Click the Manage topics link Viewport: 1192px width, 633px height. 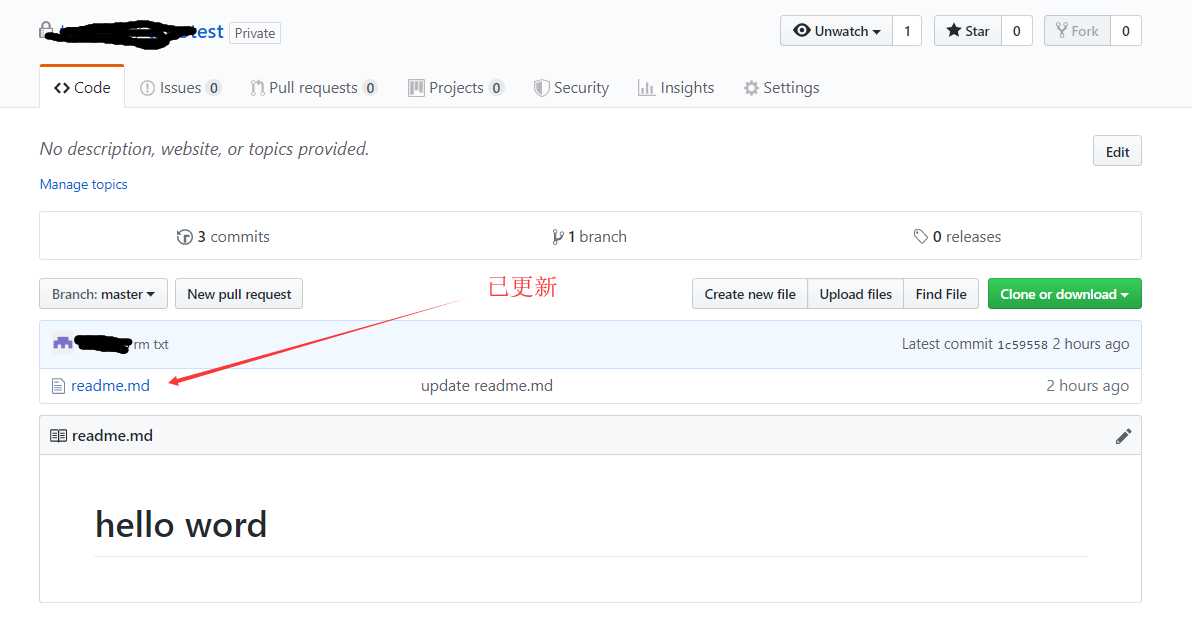[84, 184]
